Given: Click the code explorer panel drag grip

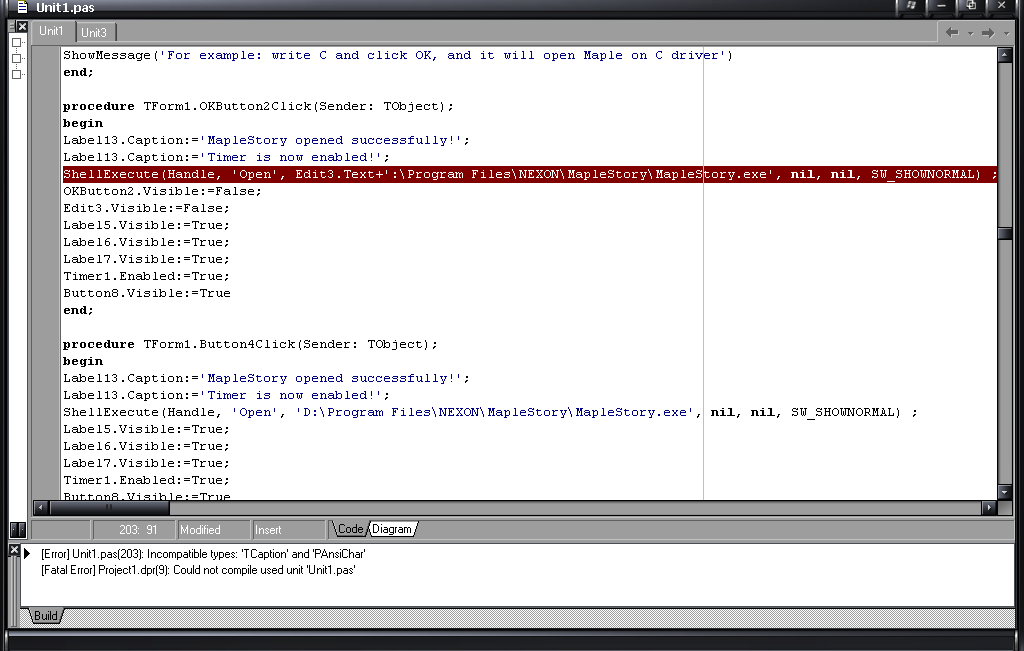Looking at the screenshot, I should tap(11, 27).
